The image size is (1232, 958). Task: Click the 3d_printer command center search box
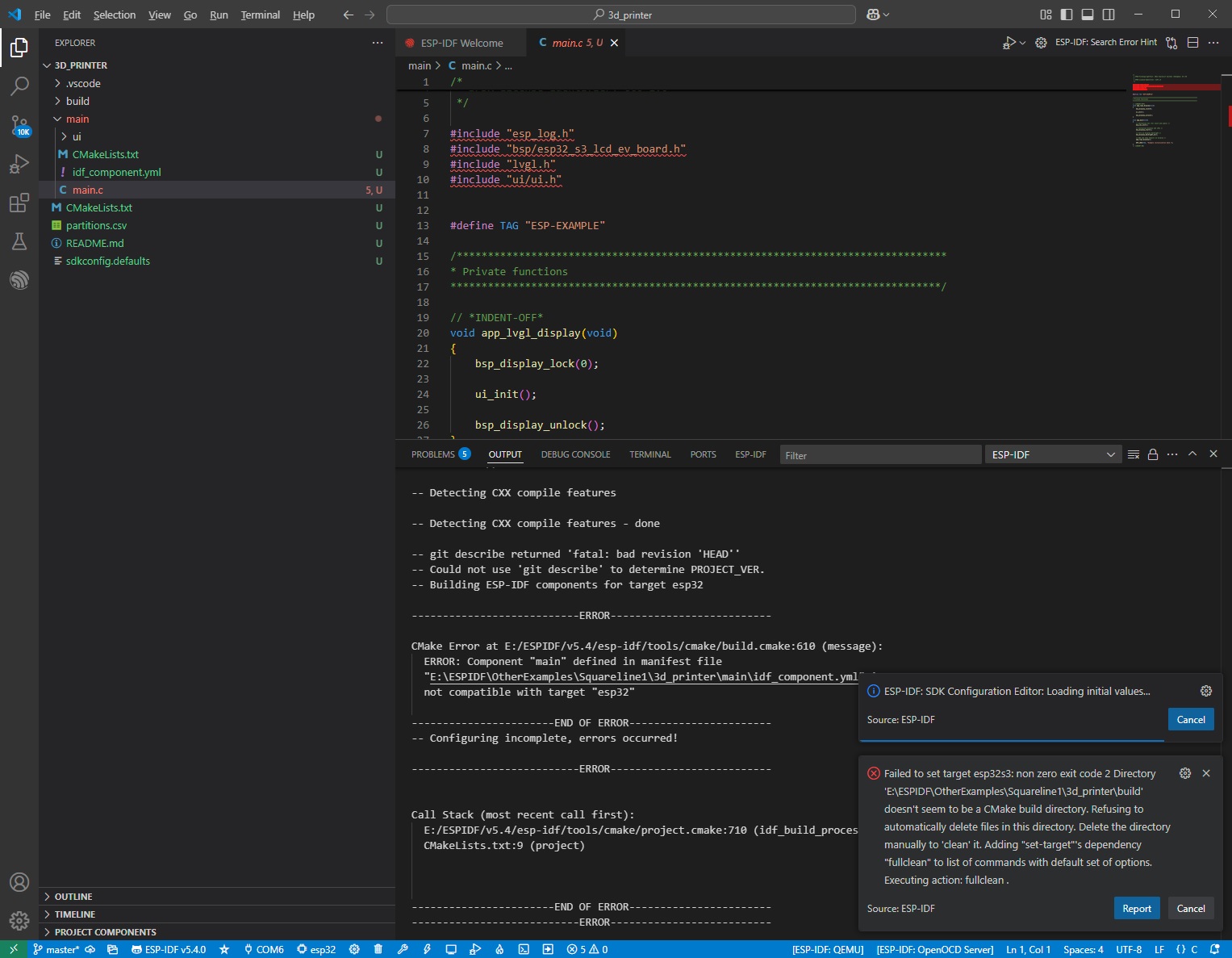click(621, 15)
